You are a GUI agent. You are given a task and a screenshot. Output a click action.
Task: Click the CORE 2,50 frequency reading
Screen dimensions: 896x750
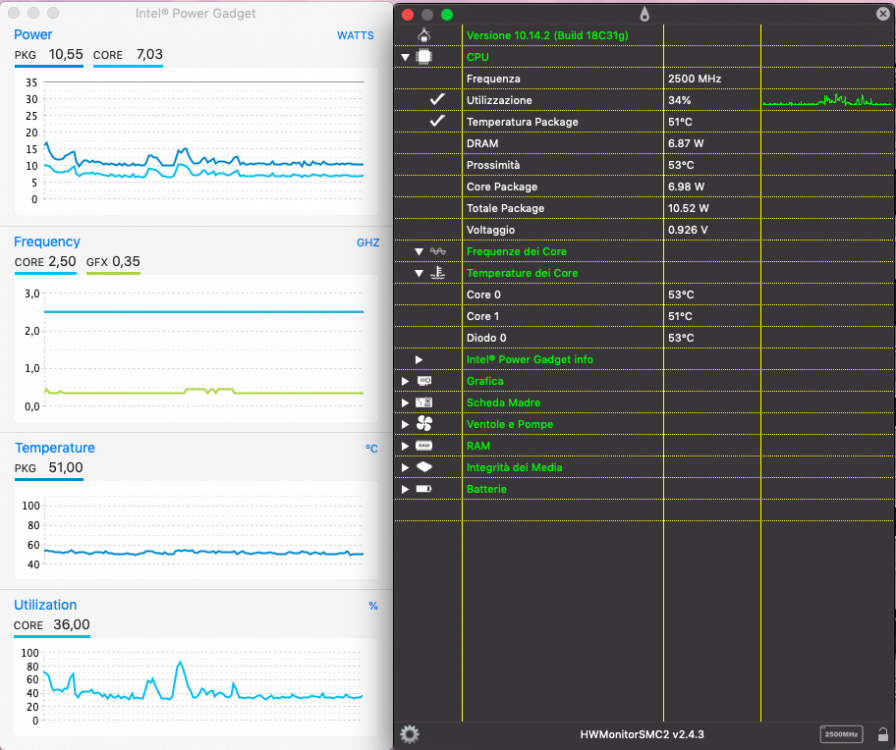click(x=45, y=262)
